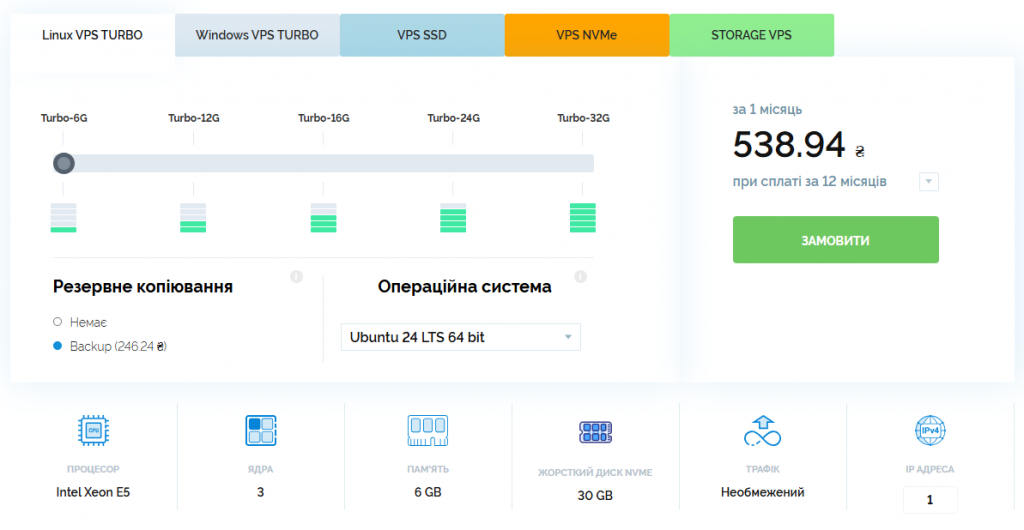
Task: Switch to STORAGE VPS tab
Action: coord(752,35)
